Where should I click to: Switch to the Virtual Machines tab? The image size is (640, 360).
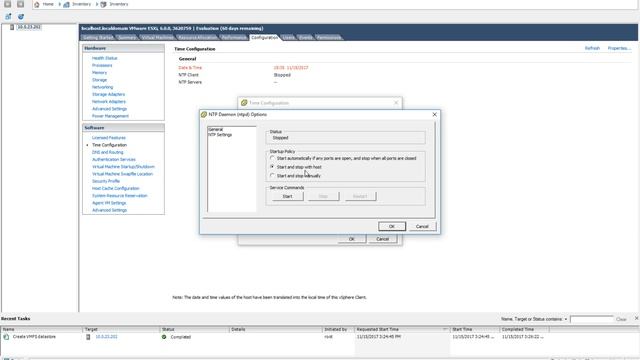click(x=158, y=38)
